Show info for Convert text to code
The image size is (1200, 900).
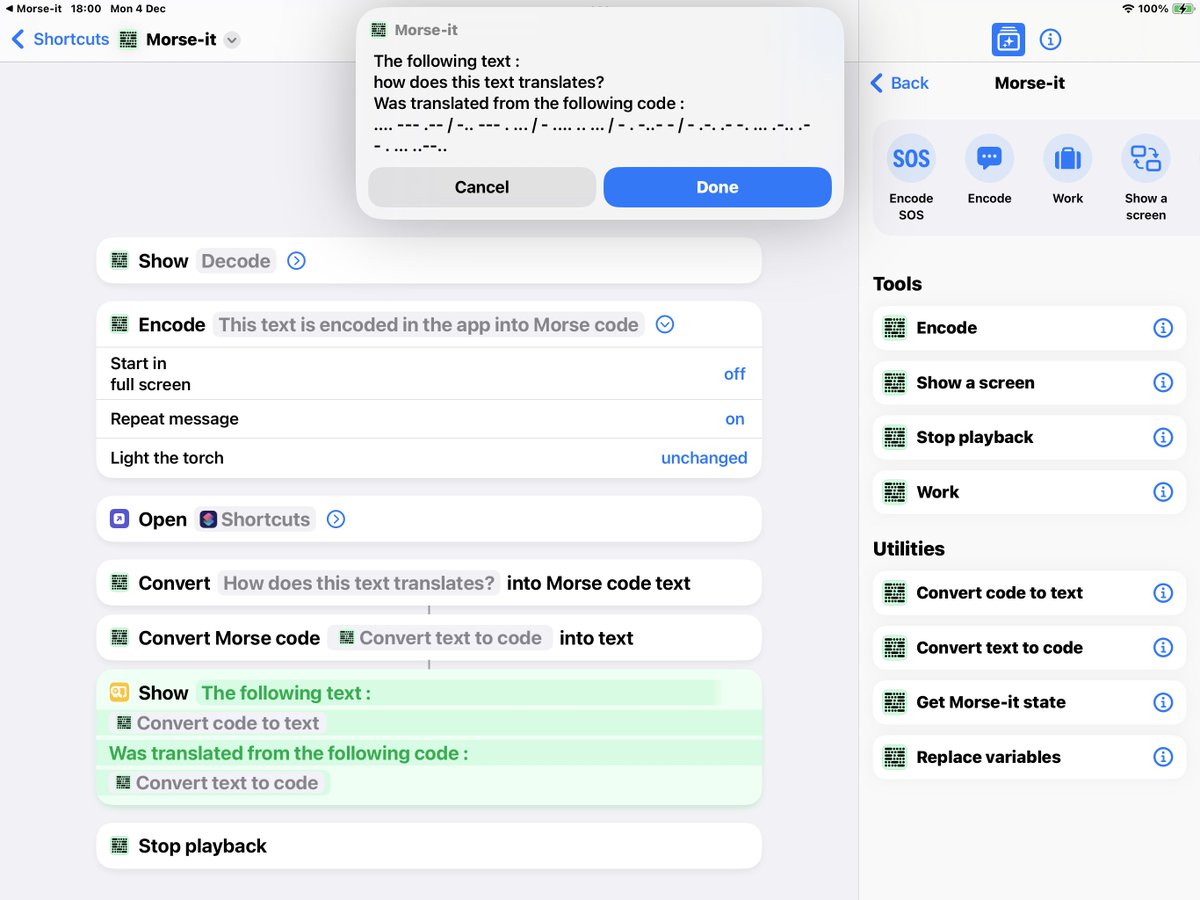1162,648
